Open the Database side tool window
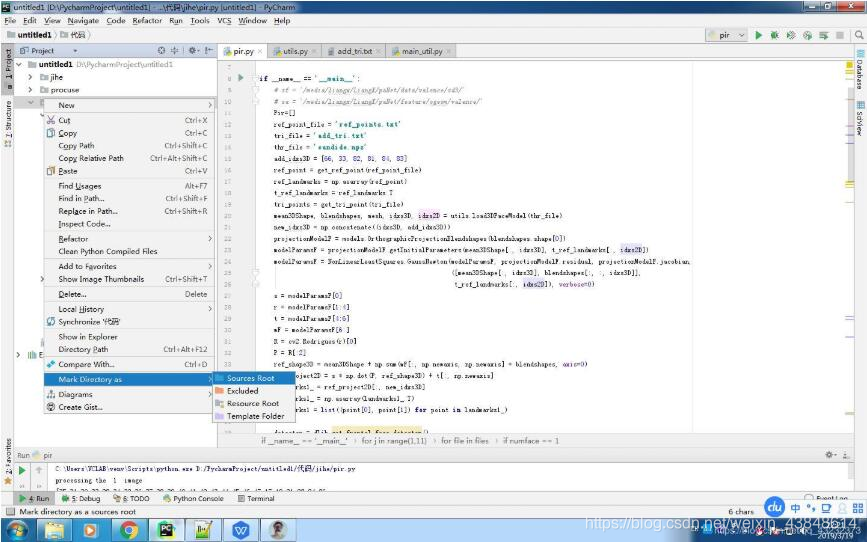This screenshot has width=867, height=542. pos(860,71)
